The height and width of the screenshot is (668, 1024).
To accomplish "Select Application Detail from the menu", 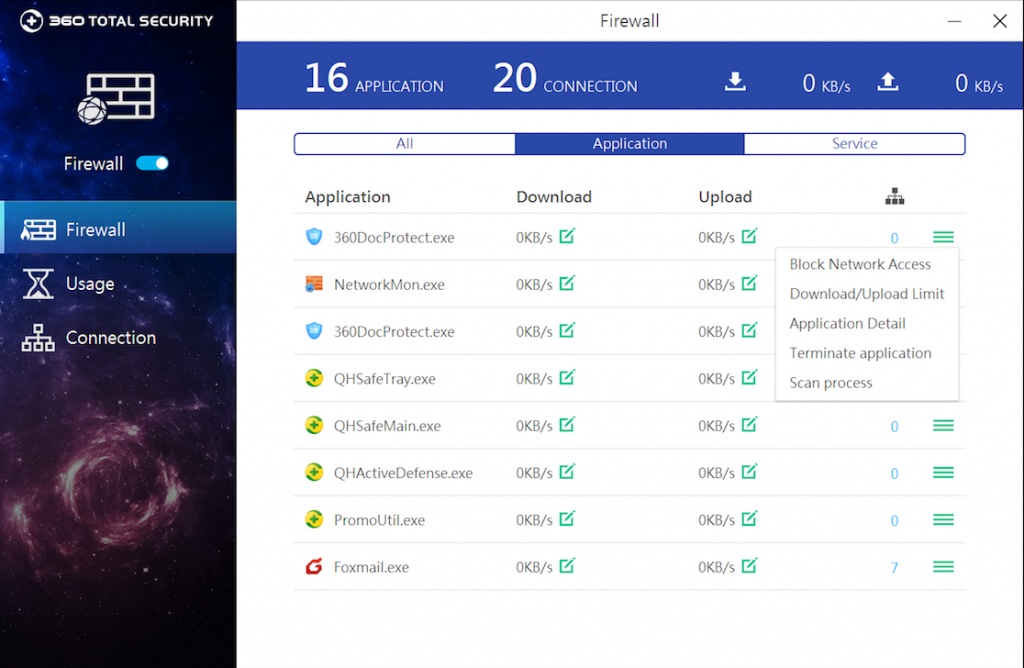I will [847, 323].
